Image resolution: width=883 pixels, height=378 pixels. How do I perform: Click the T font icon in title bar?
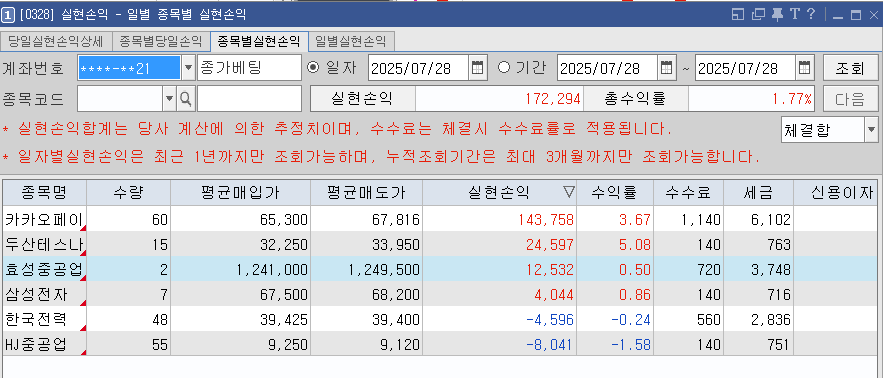click(795, 14)
